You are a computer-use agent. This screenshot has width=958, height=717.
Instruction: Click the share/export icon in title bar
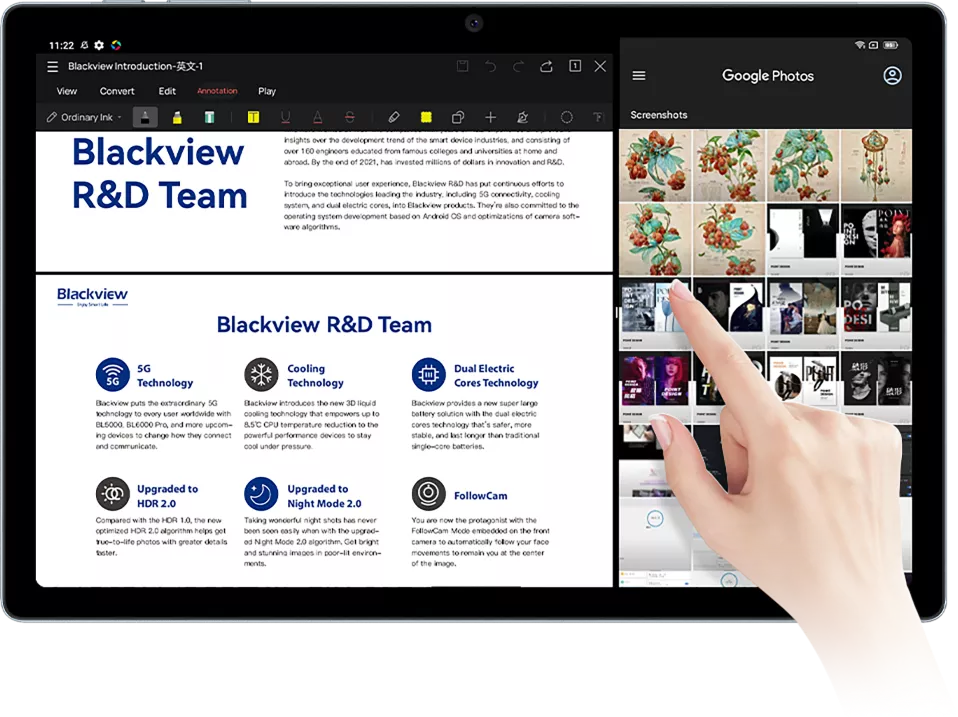coord(546,67)
